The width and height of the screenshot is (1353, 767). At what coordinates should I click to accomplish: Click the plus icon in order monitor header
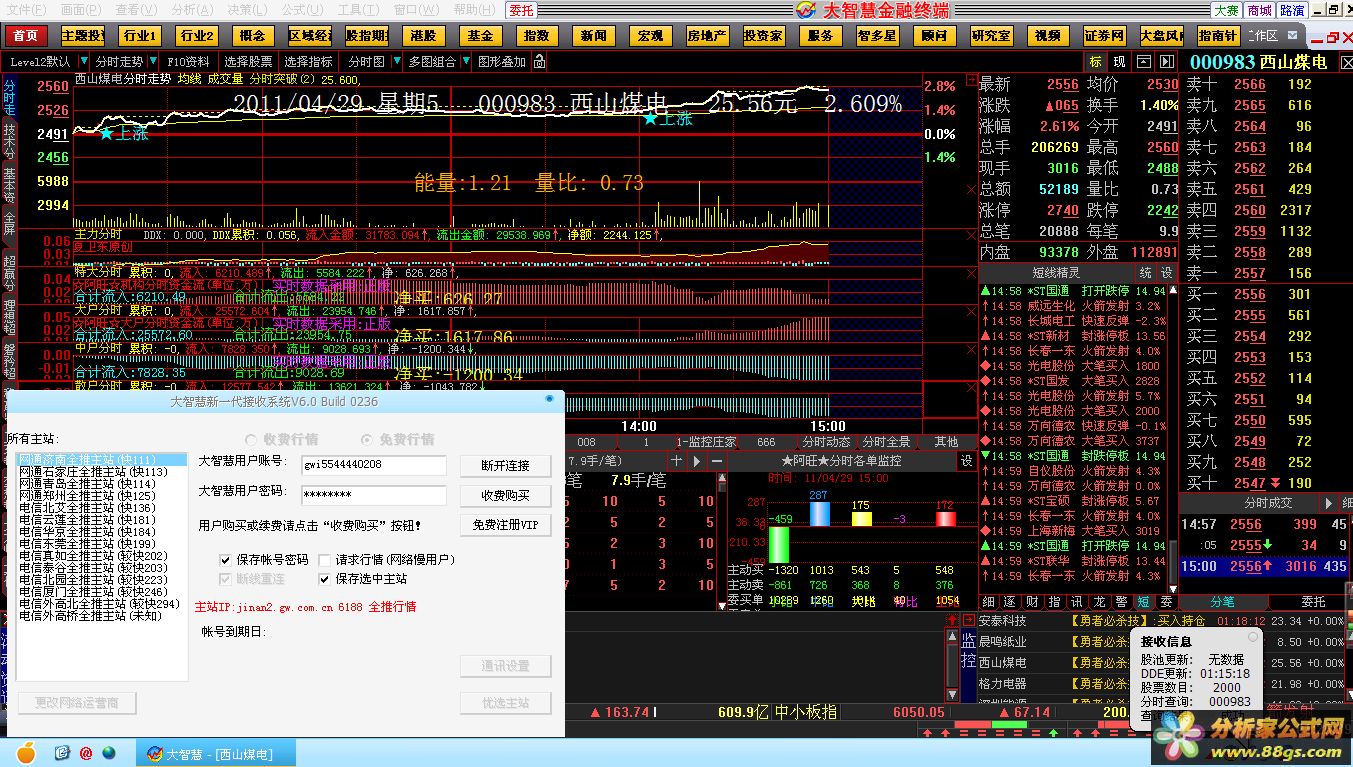(x=677, y=461)
